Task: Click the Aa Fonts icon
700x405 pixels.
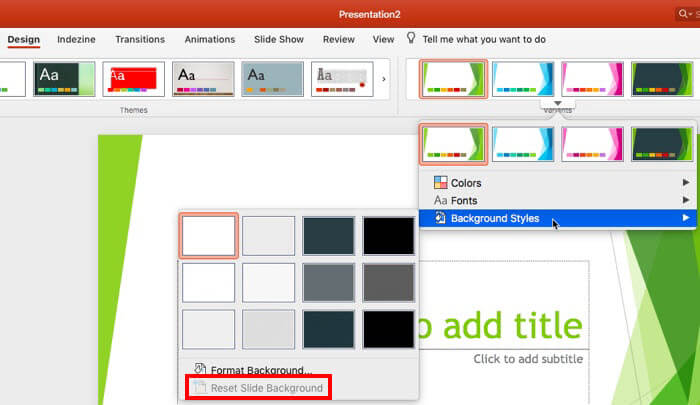Action: (x=441, y=200)
